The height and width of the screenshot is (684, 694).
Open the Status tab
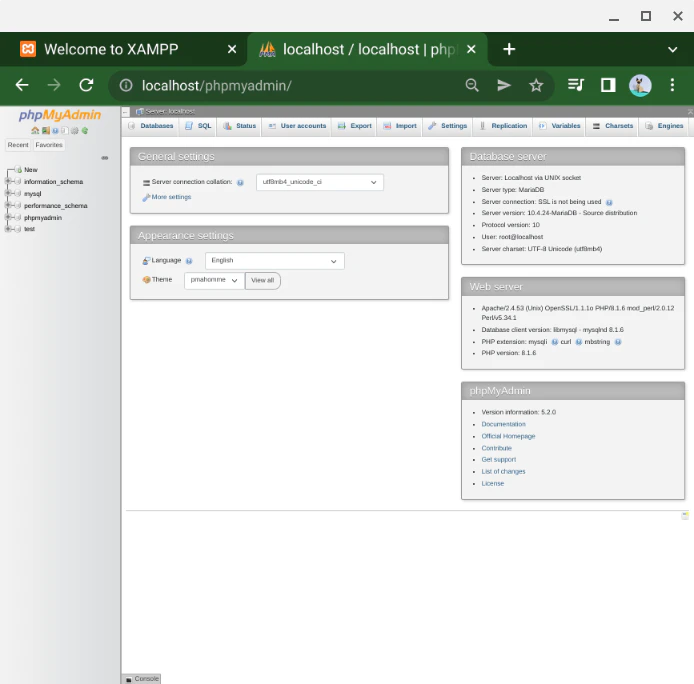[239, 126]
